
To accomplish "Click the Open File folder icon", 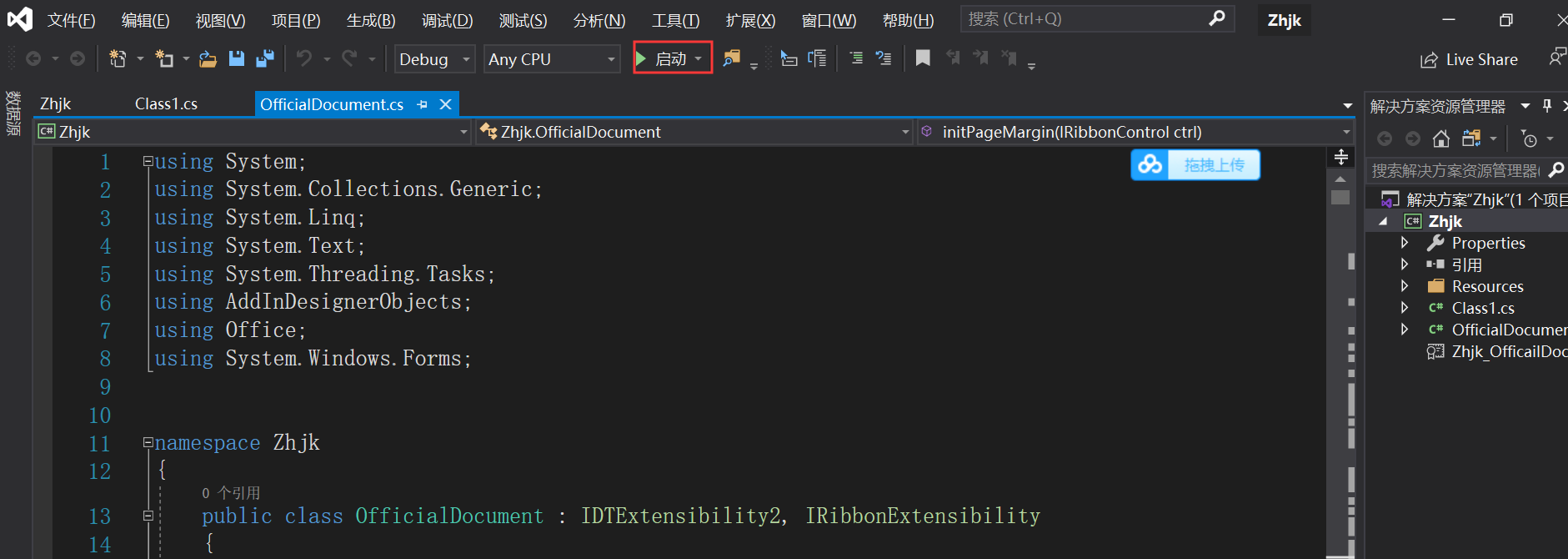I will tap(208, 58).
